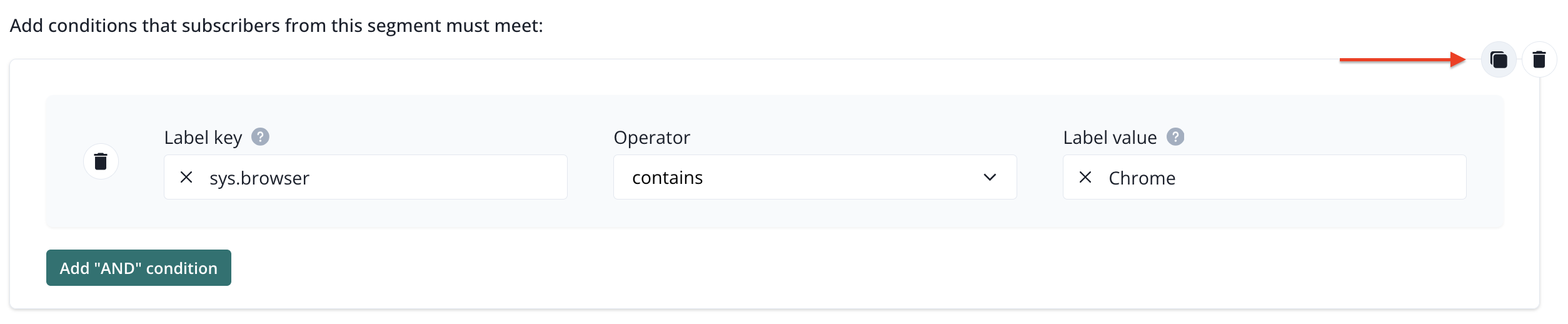Open the help tooltip beside Label key
Image resolution: width=1568 pixels, height=324 pixels.
tap(260, 137)
